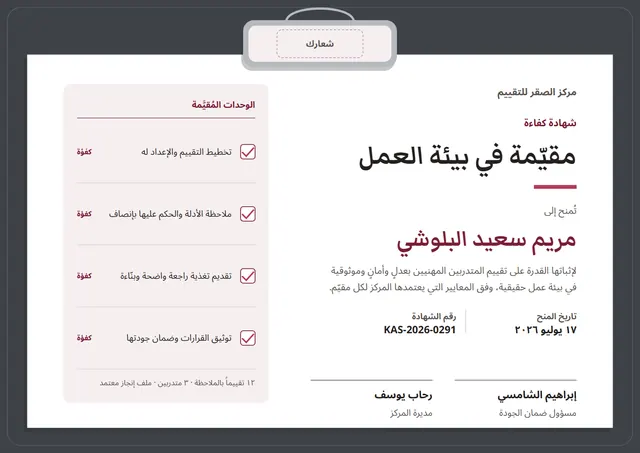Select the unit text ملاحظة الأدلة والحكم عليها بإنصاف

[x=170, y=214]
